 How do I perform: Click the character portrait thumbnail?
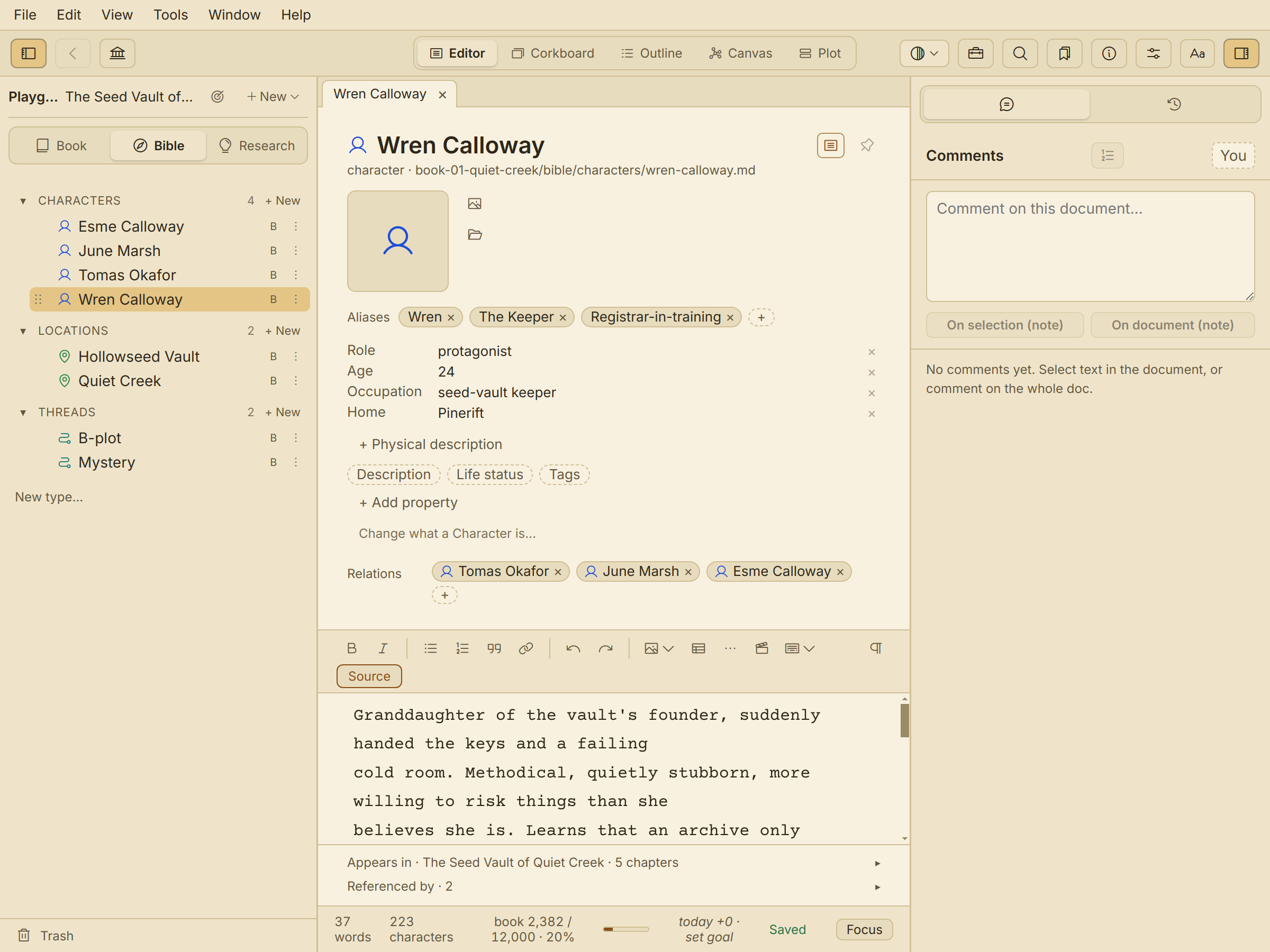398,241
